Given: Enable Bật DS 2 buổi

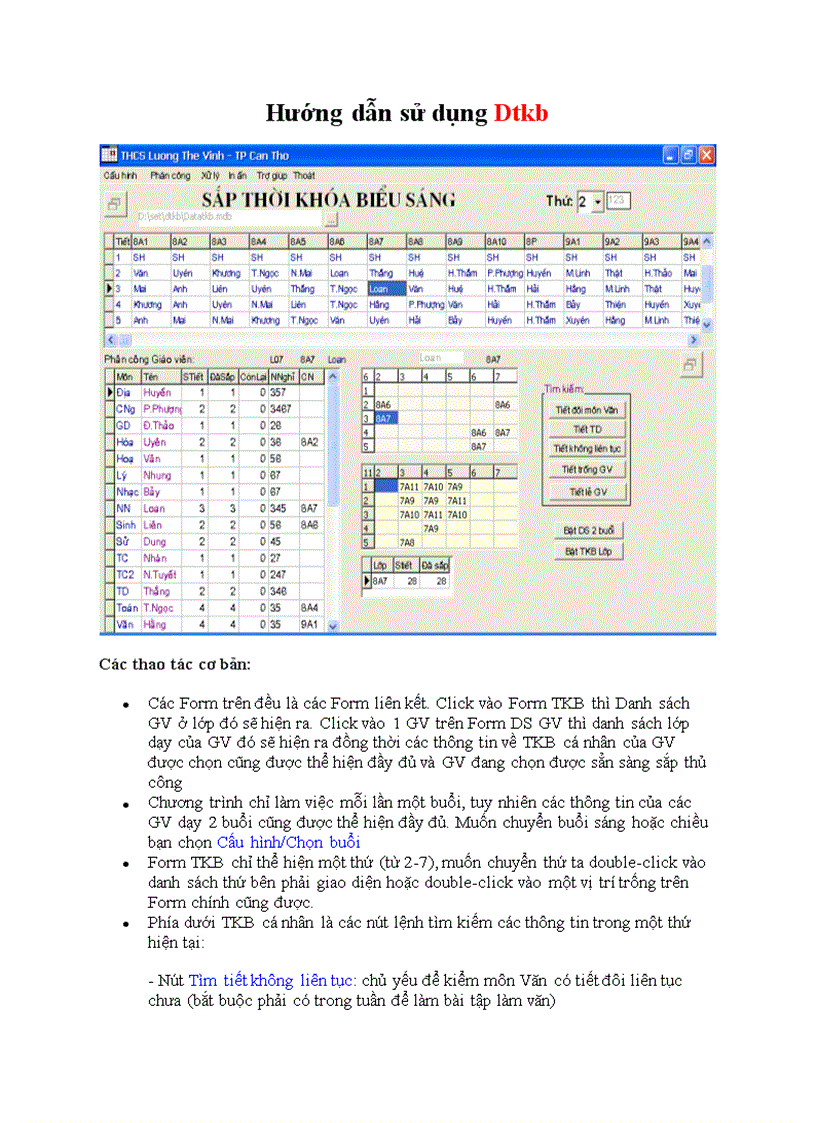Looking at the screenshot, I should click(589, 531).
